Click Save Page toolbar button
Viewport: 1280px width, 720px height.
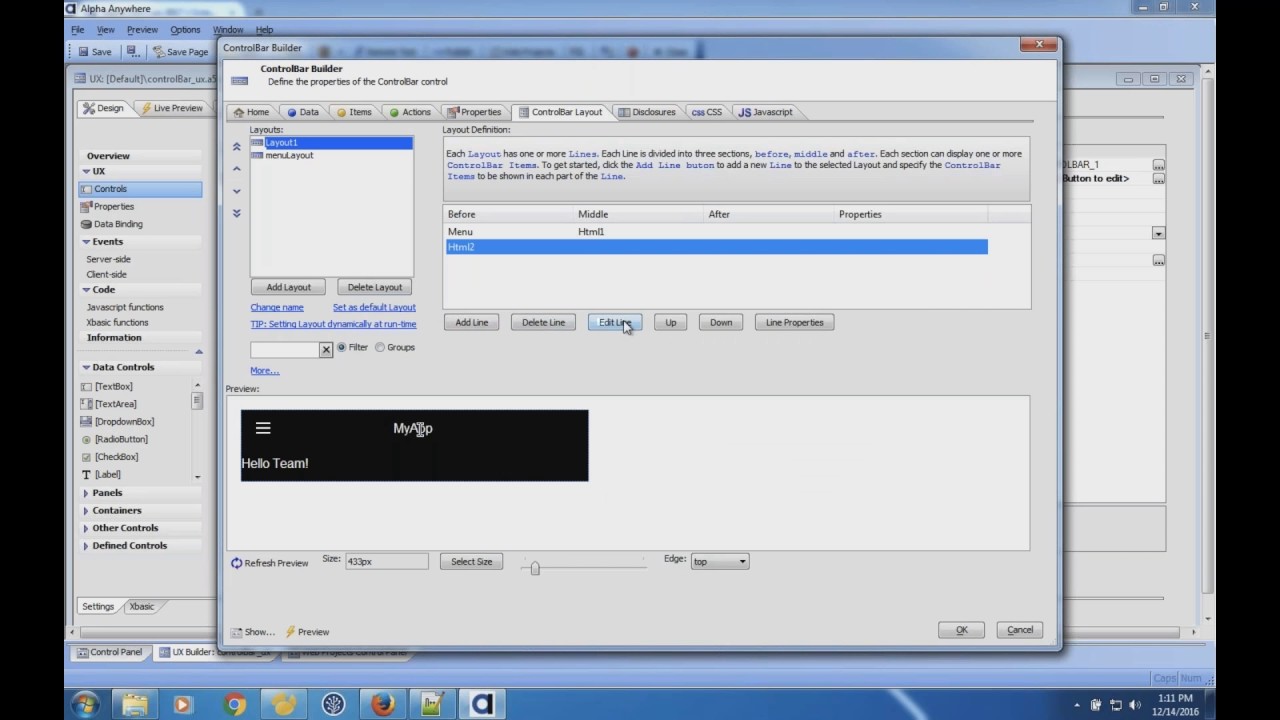pyautogui.click(x=180, y=52)
